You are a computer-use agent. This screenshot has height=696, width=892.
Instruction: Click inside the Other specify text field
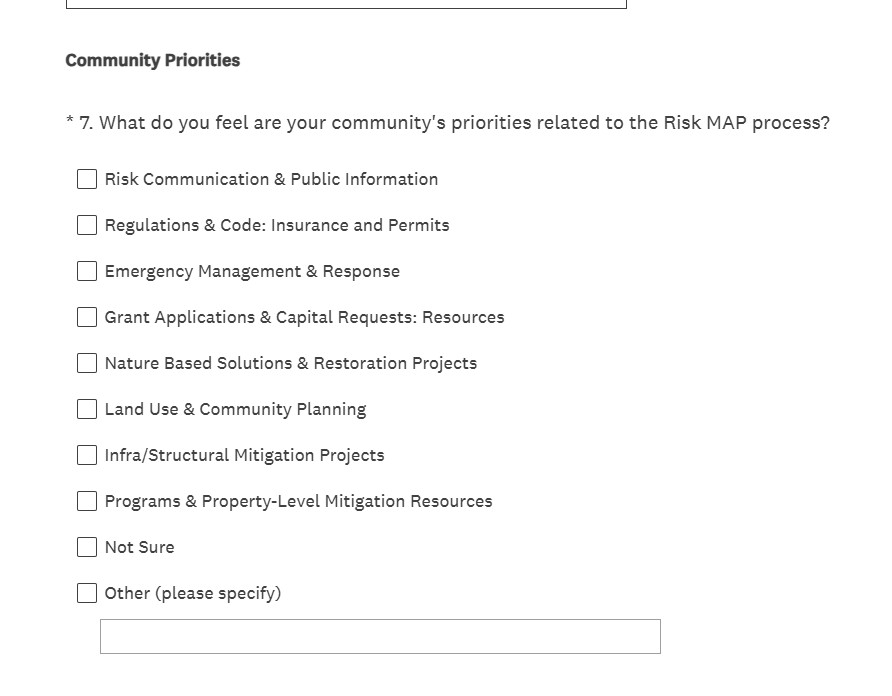click(380, 636)
